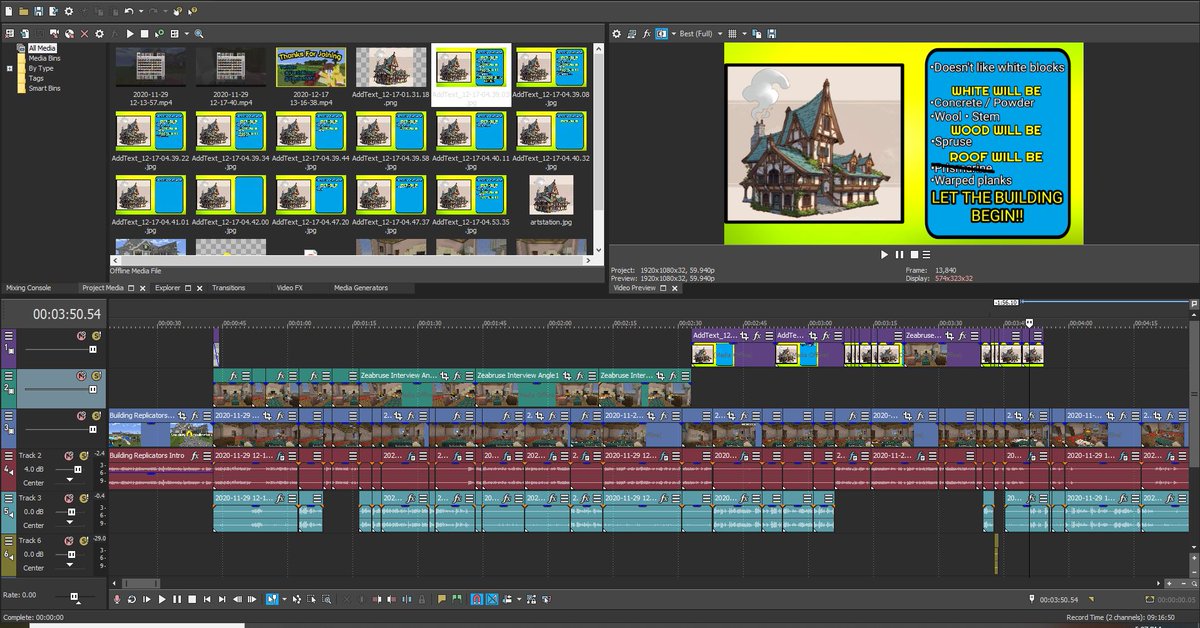The height and width of the screenshot is (628, 1200).
Task: Open a project with the folder icon
Action: tap(24, 11)
